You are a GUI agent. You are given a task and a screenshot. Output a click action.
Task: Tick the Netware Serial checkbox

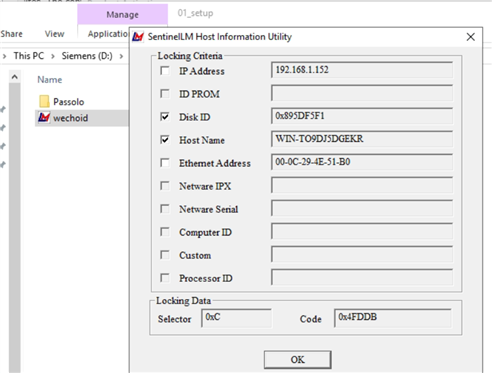(x=165, y=209)
